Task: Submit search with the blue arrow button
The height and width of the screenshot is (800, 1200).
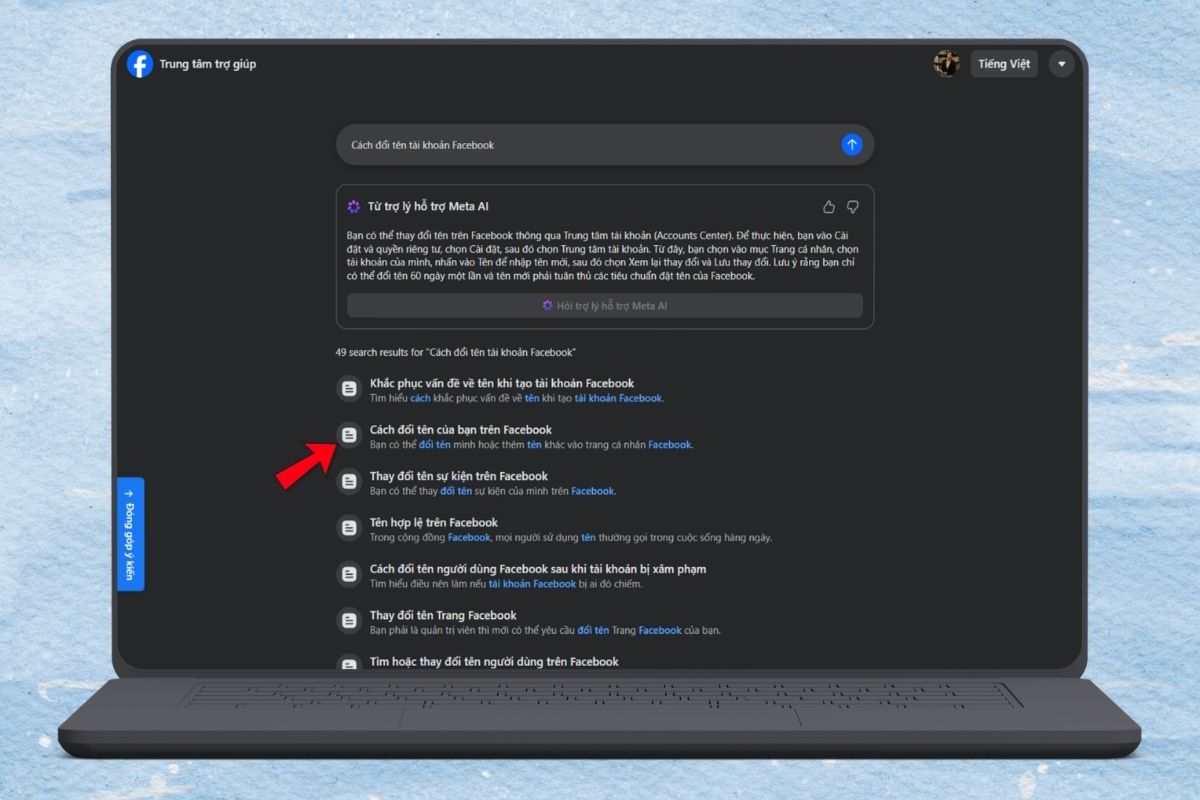Action: (x=851, y=145)
